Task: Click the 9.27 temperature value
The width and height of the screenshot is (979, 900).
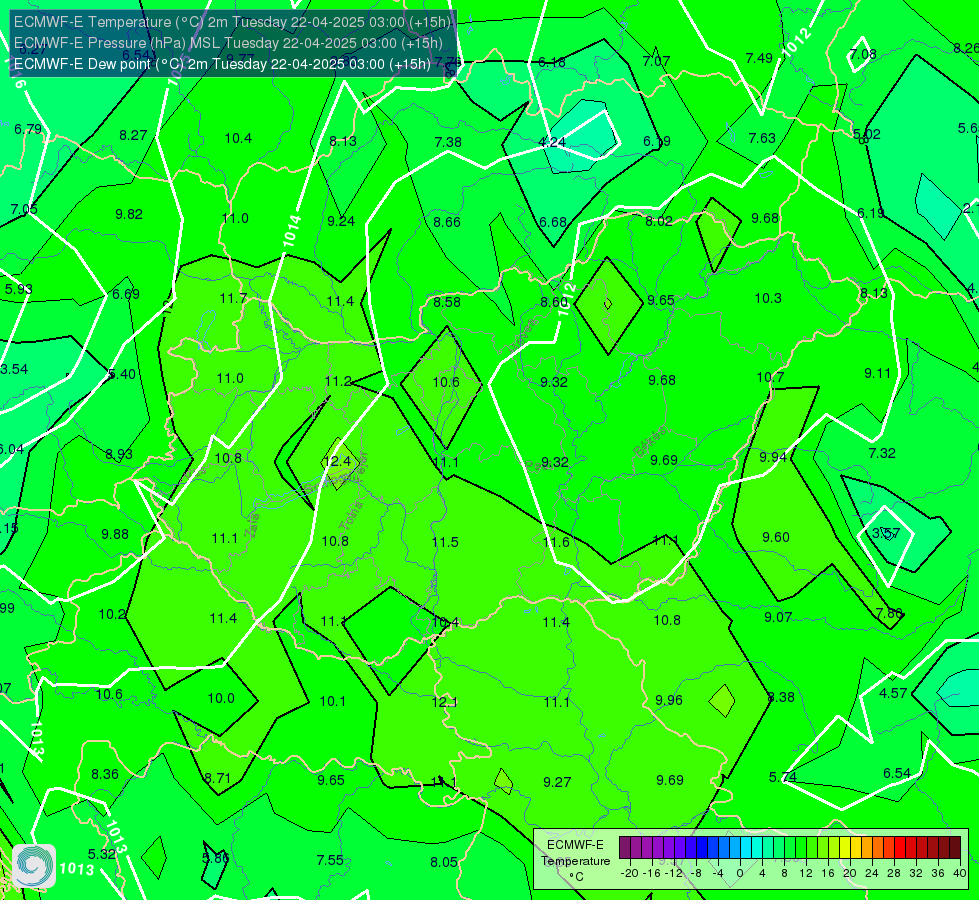Action: (x=556, y=782)
